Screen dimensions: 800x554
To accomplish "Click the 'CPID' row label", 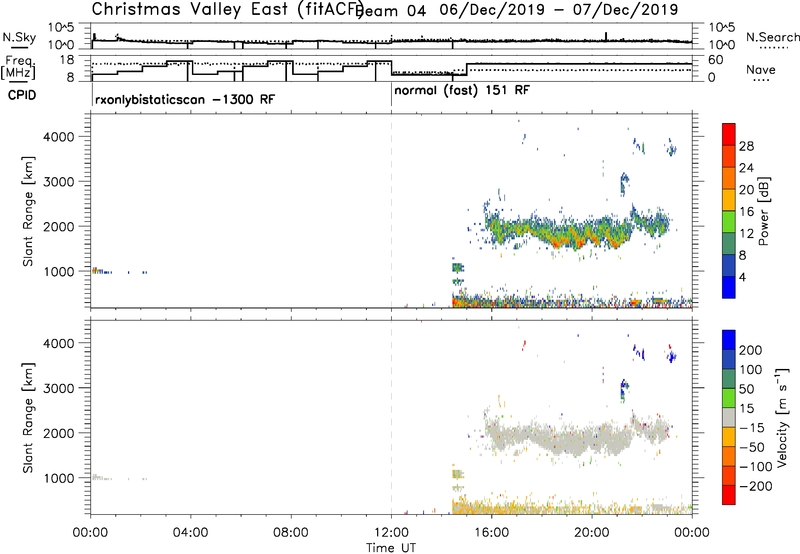I will pyautogui.click(x=22, y=95).
